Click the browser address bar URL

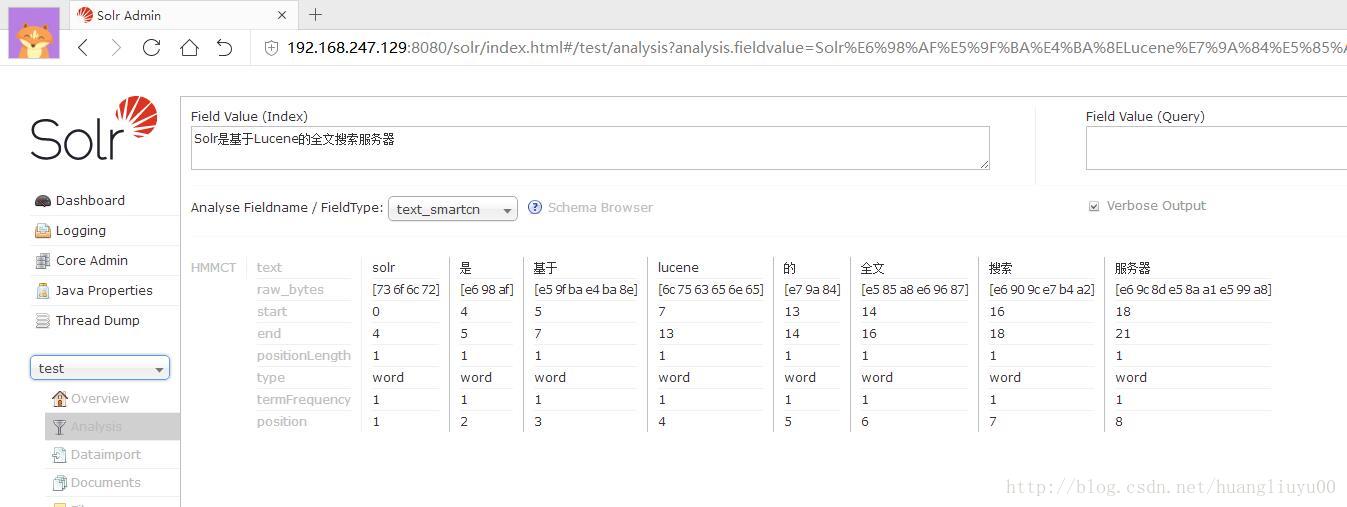coord(815,47)
